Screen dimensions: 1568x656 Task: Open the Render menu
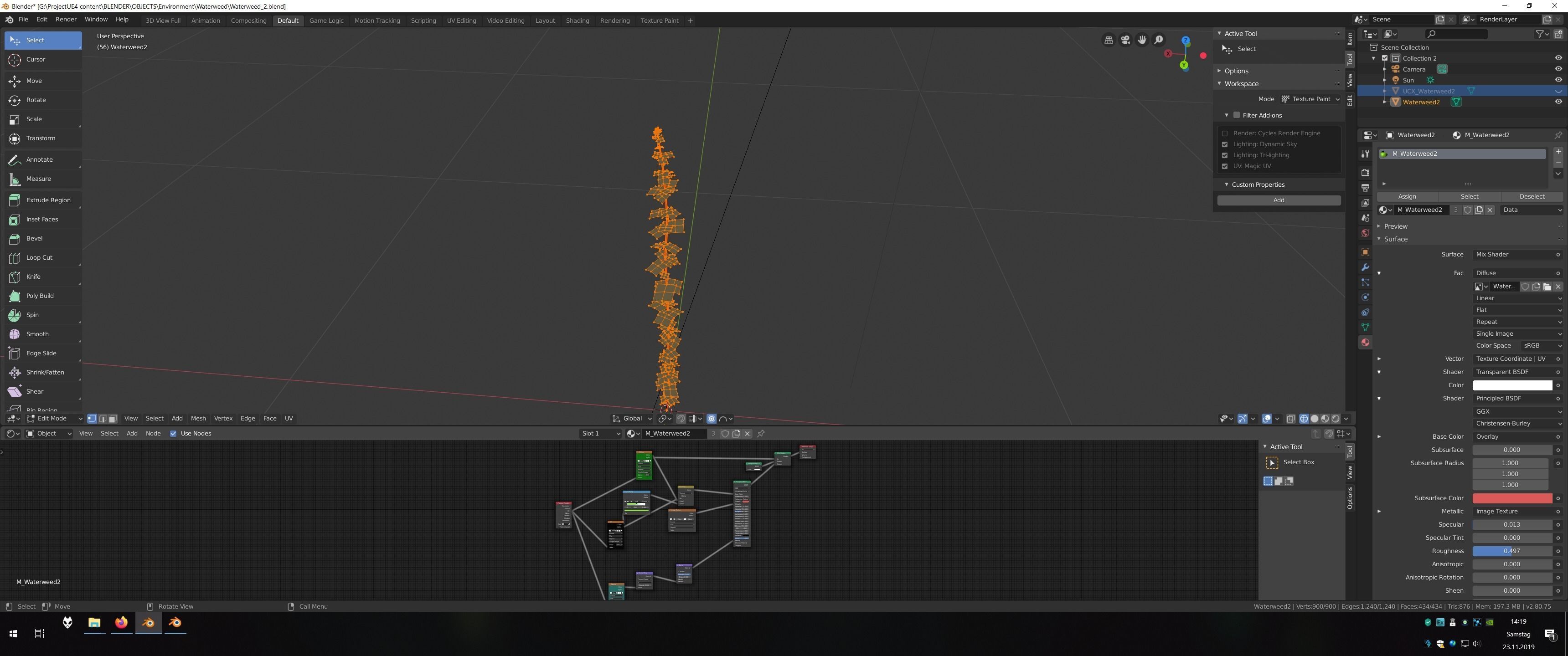(66, 20)
